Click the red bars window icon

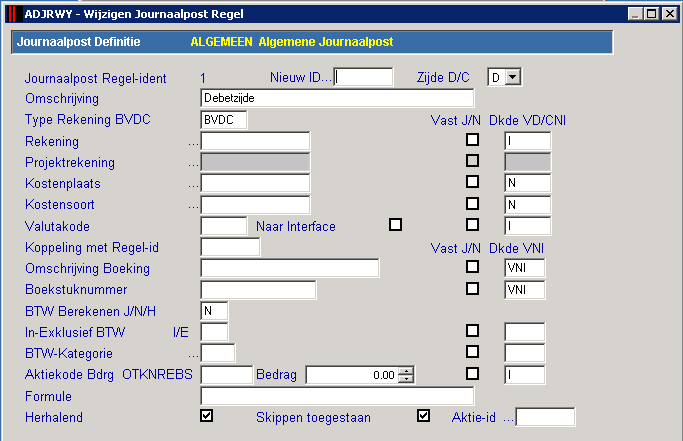pos(13,14)
